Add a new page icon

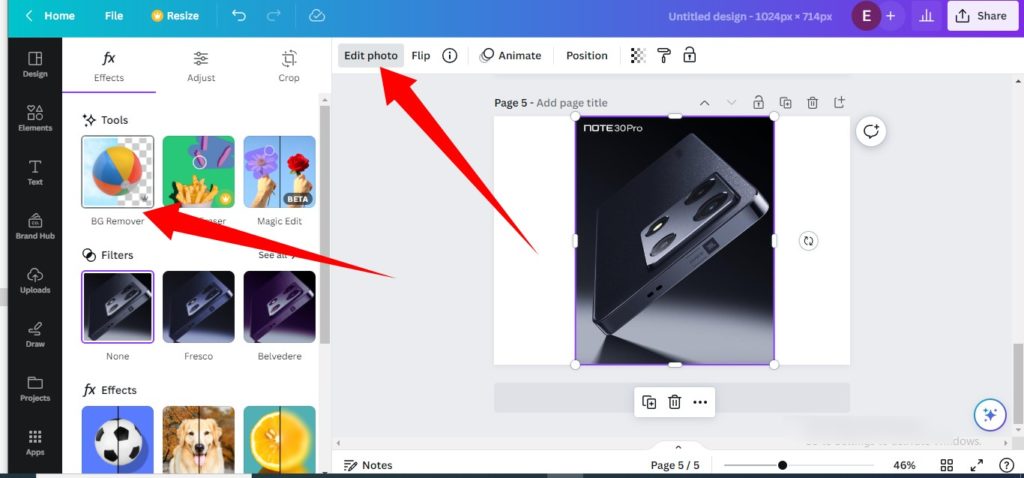[x=839, y=103]
